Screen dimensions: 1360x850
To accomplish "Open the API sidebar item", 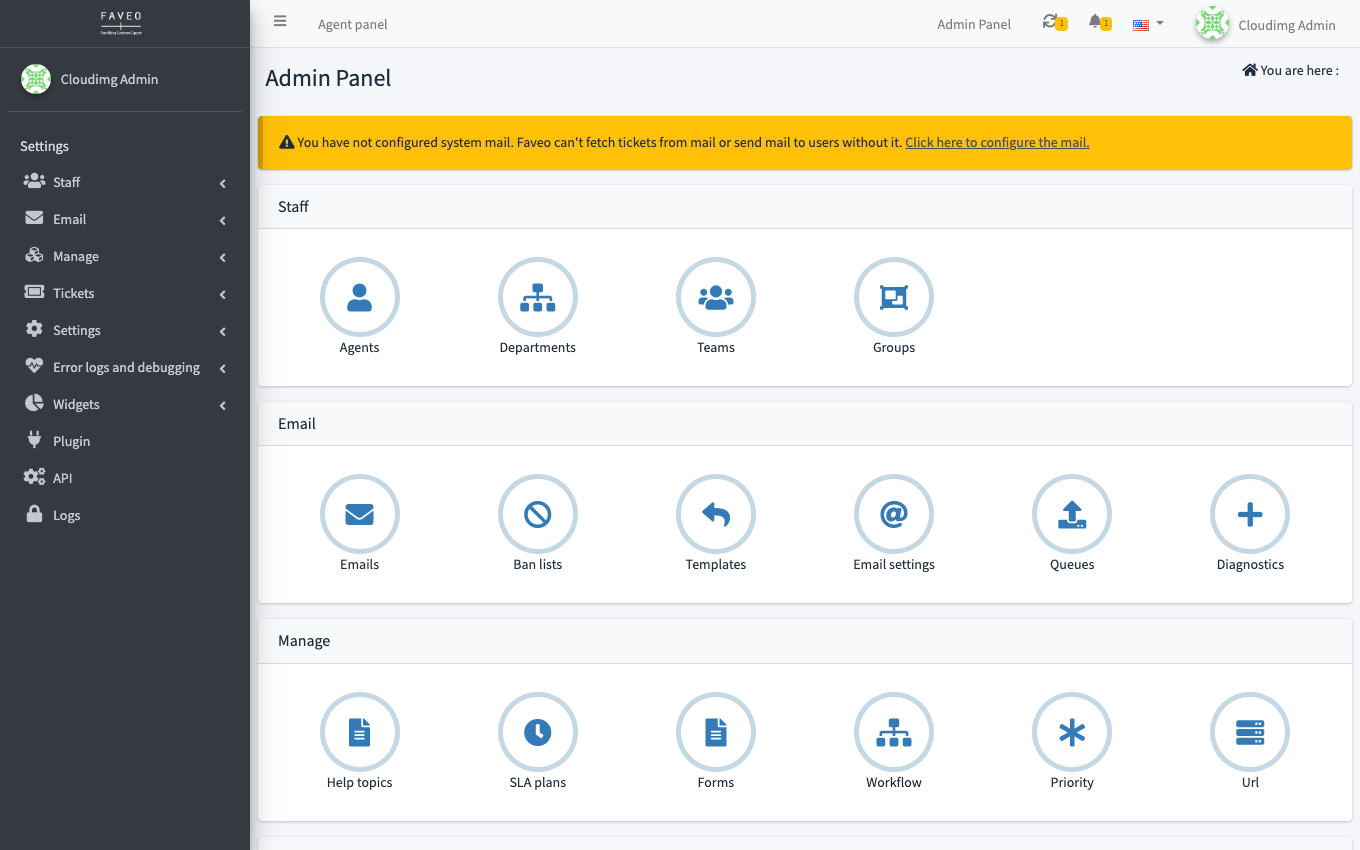I will 125,478.
